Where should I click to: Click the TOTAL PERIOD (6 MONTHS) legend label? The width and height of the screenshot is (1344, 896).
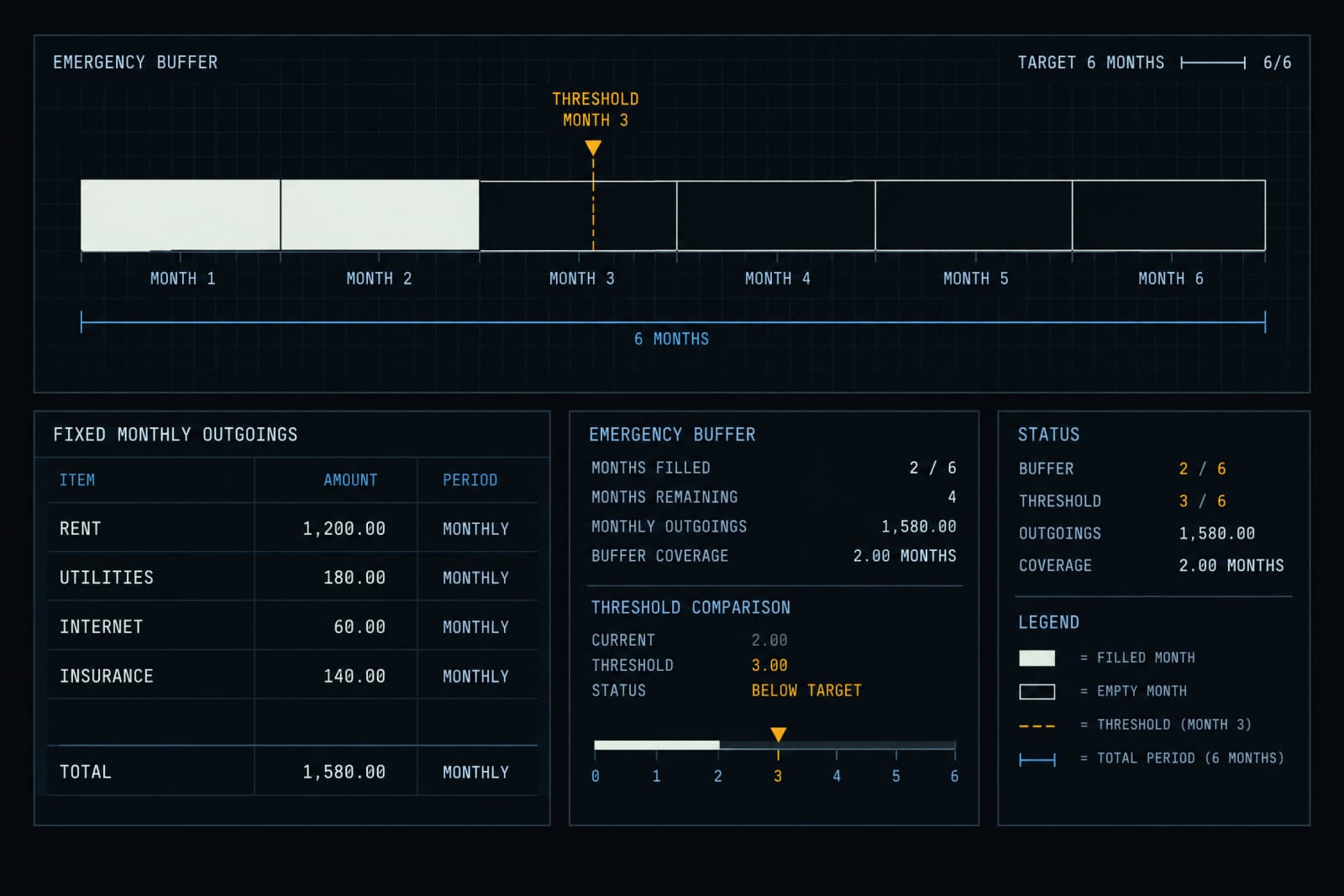click(1190, 759)
